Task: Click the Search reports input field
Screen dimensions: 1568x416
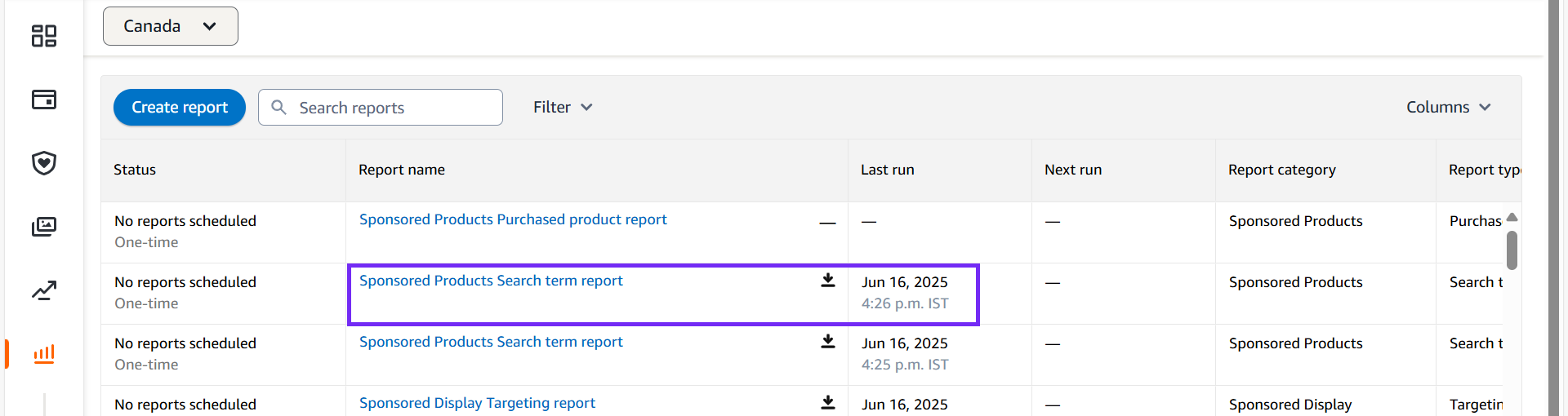Action: point(381,107)
